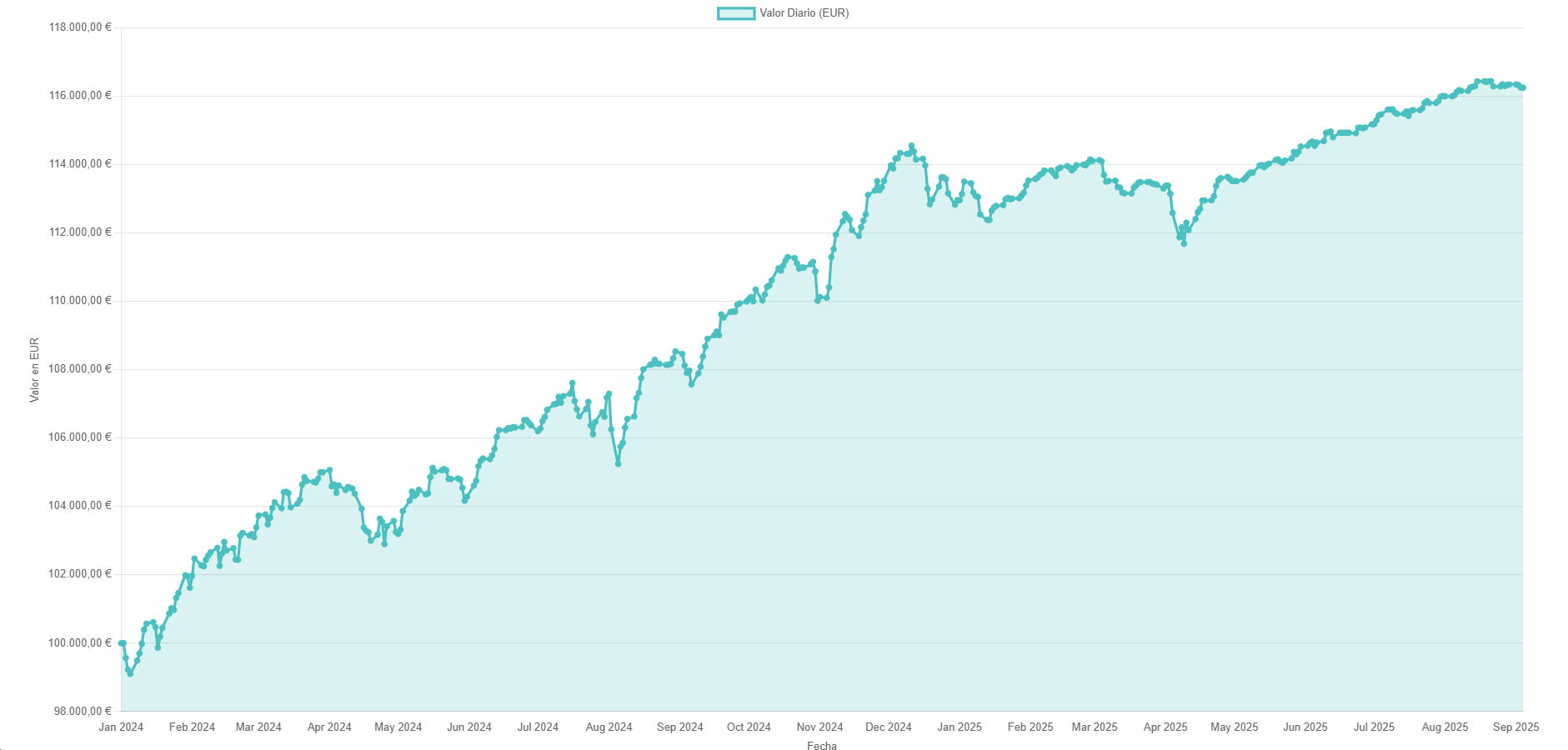1568x750 pixels.
Task: Click the Valor en EUR axis title
Action: [35, 369]
